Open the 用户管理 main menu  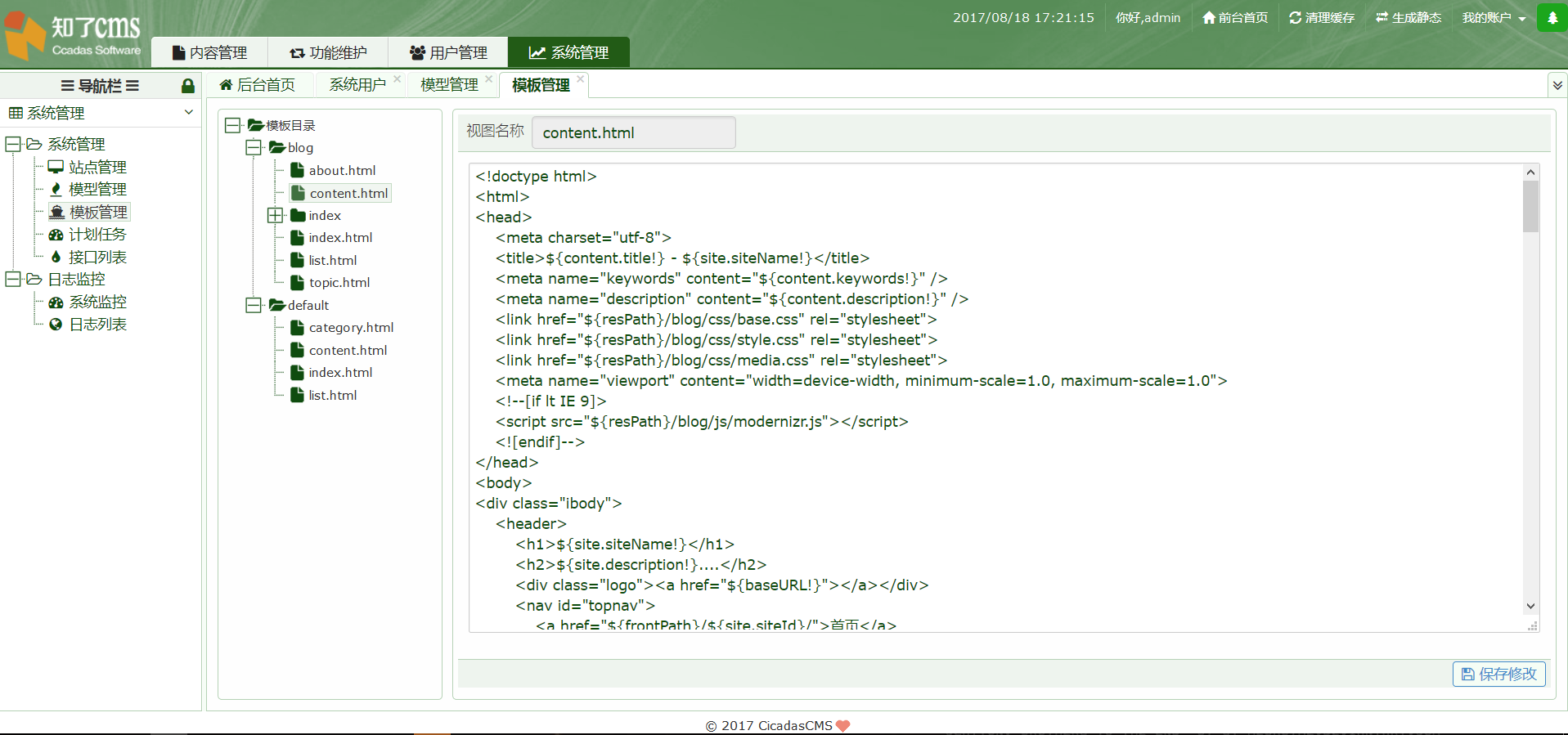pyautogui.click(x=448, y=52)
